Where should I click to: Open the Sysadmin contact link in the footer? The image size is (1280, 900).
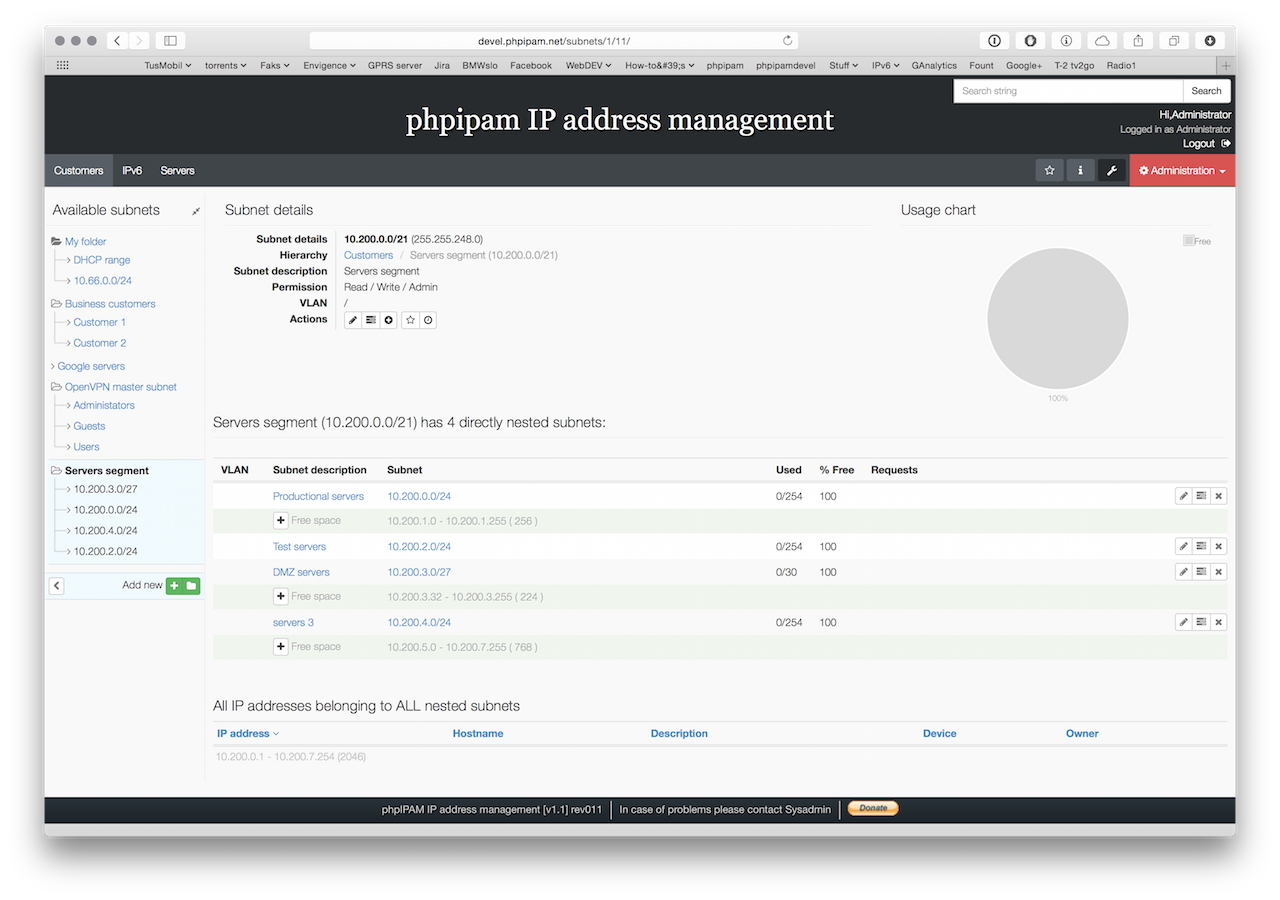808,809
